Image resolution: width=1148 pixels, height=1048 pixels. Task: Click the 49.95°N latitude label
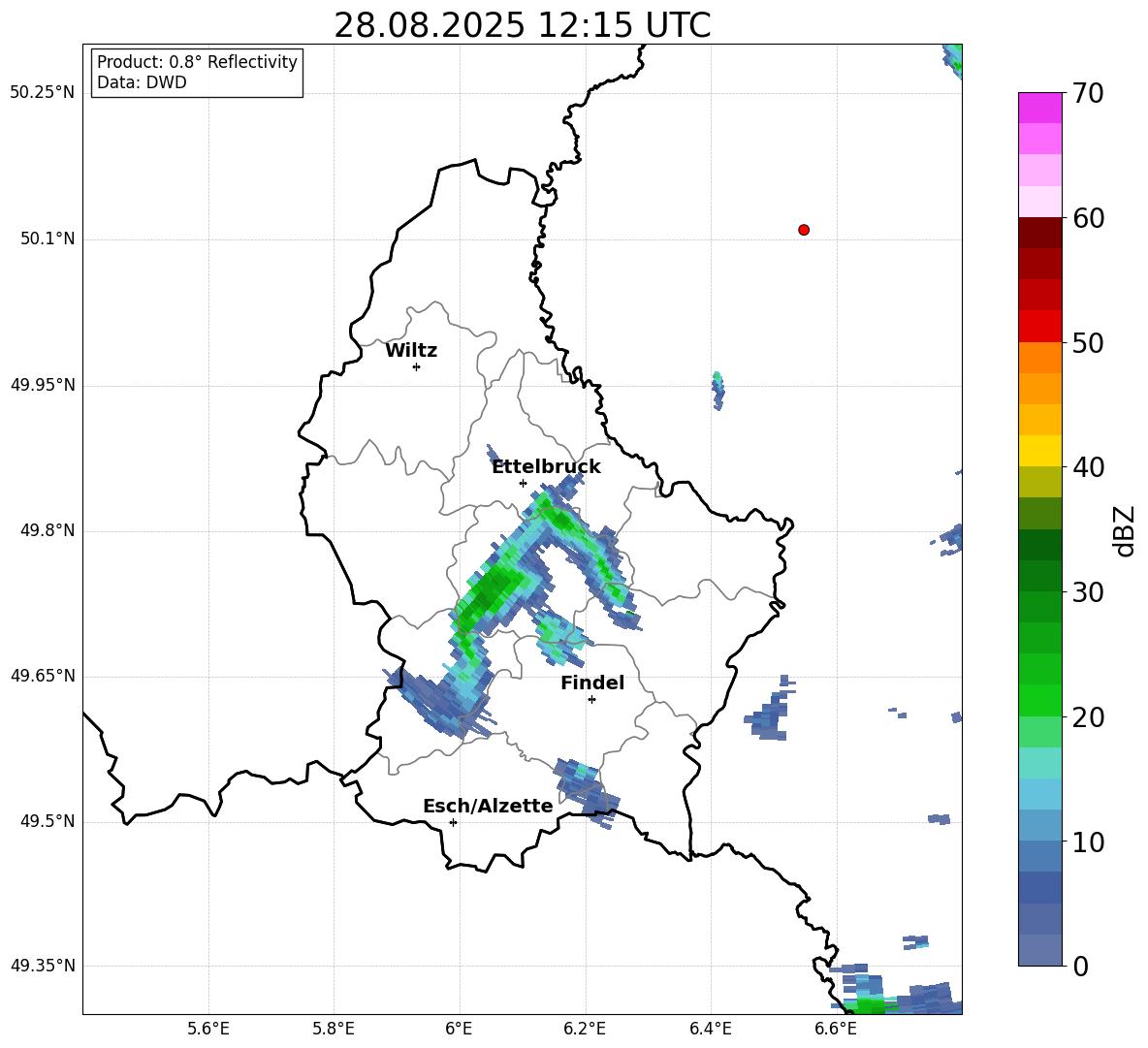point(43,384)
